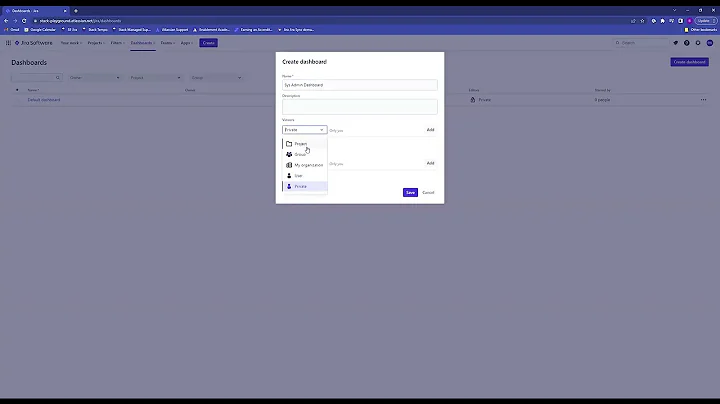720x404 pixels.
Task: Select Project option in viewers dropdown
Action: tap(305, 144)
